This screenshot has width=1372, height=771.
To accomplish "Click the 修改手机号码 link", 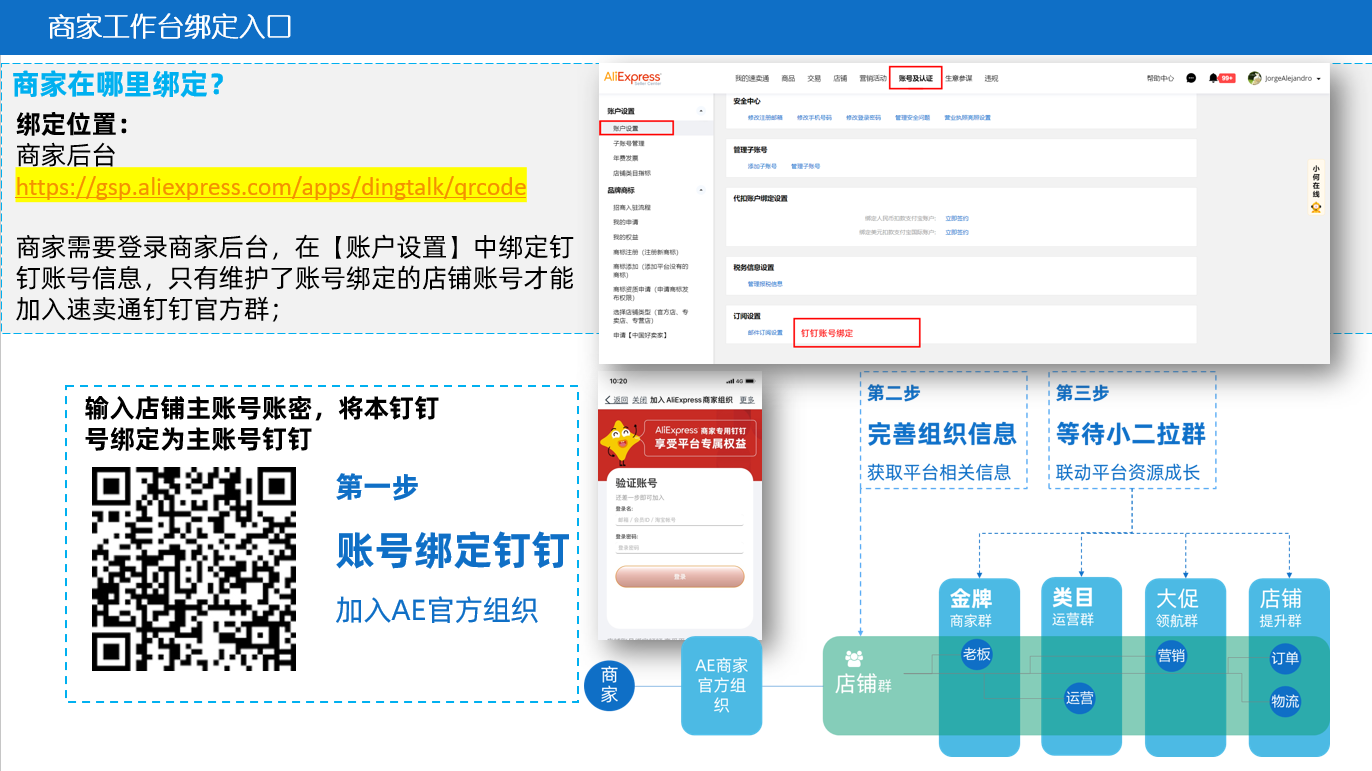I will pyautogui.click(x=814, y=117).
